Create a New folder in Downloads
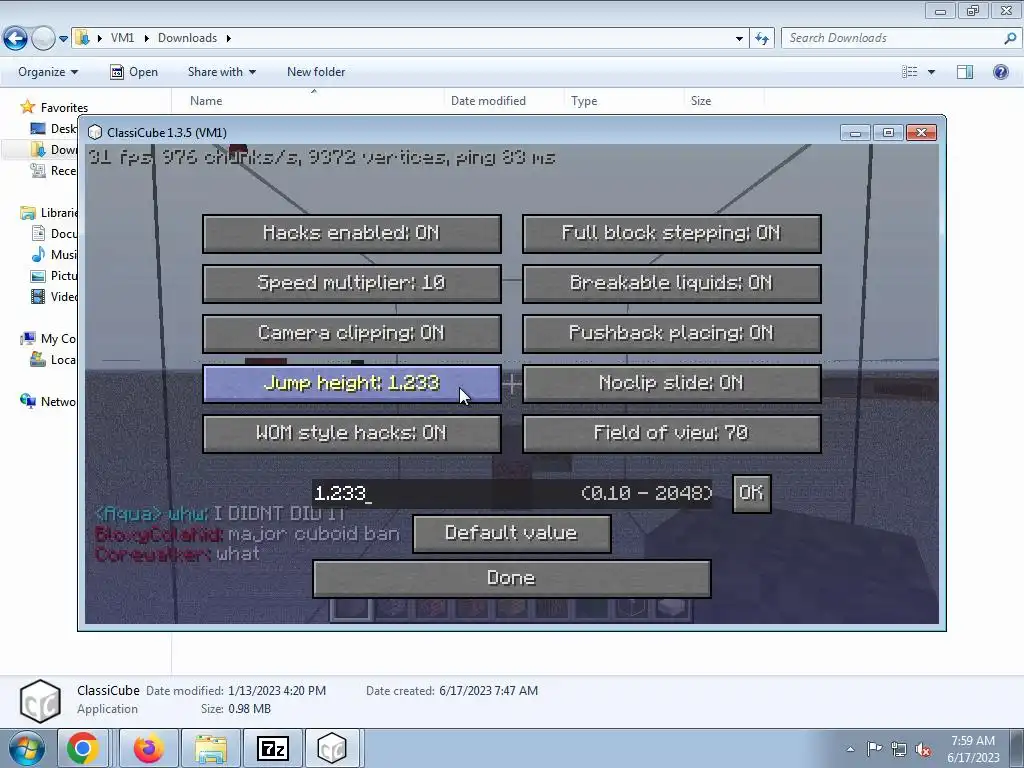This screenshot has width=1024, height=768. click(x=316, y=72)
